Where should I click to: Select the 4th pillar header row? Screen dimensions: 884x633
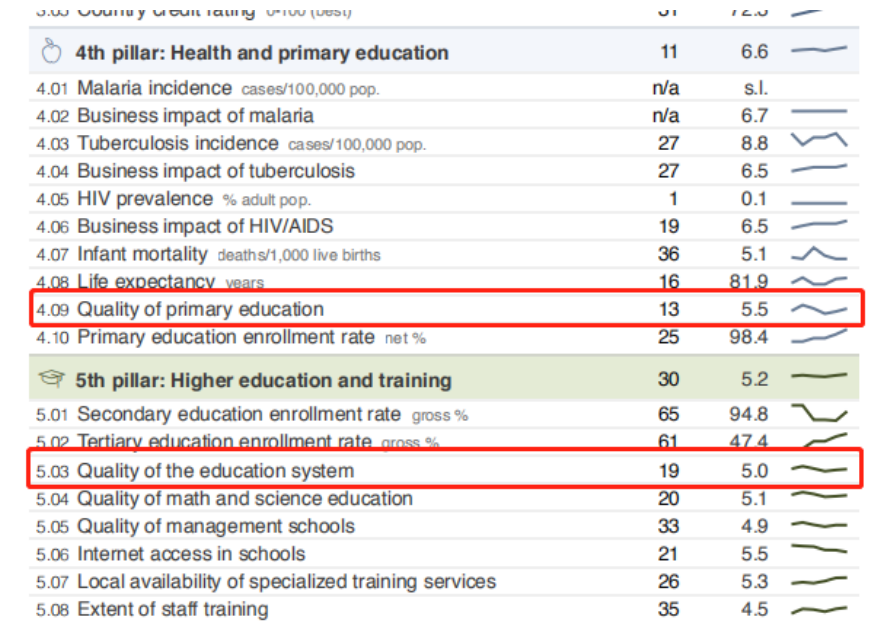[x=444, y=51]
